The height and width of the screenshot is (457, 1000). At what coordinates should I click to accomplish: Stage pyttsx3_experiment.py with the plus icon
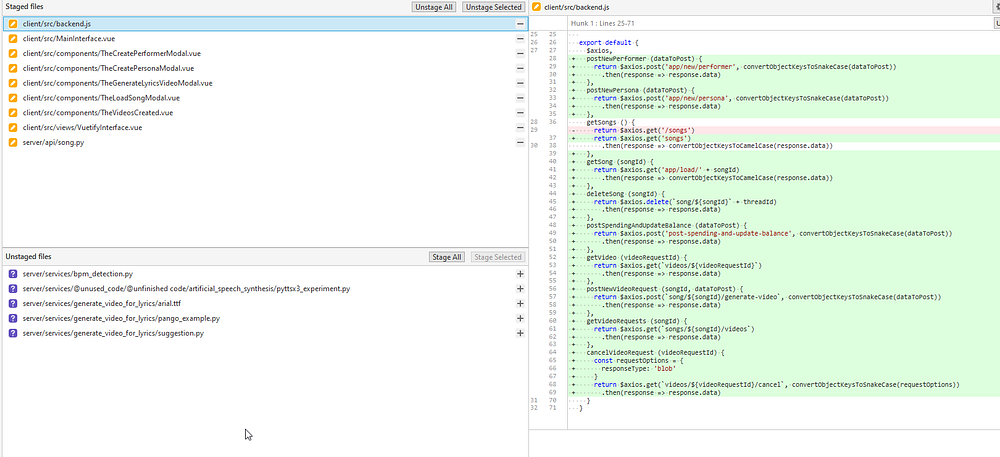(520, 289)
